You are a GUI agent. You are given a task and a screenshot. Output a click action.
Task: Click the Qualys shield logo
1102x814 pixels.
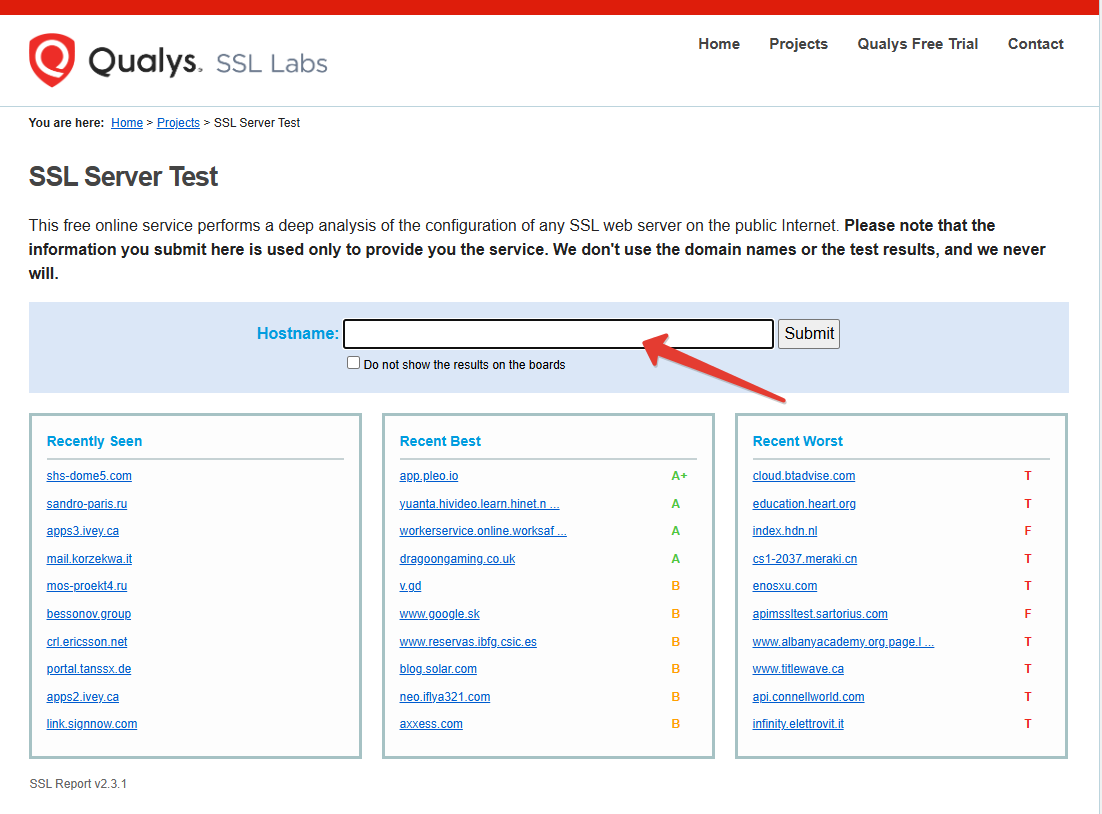click(x=51, y=60)
